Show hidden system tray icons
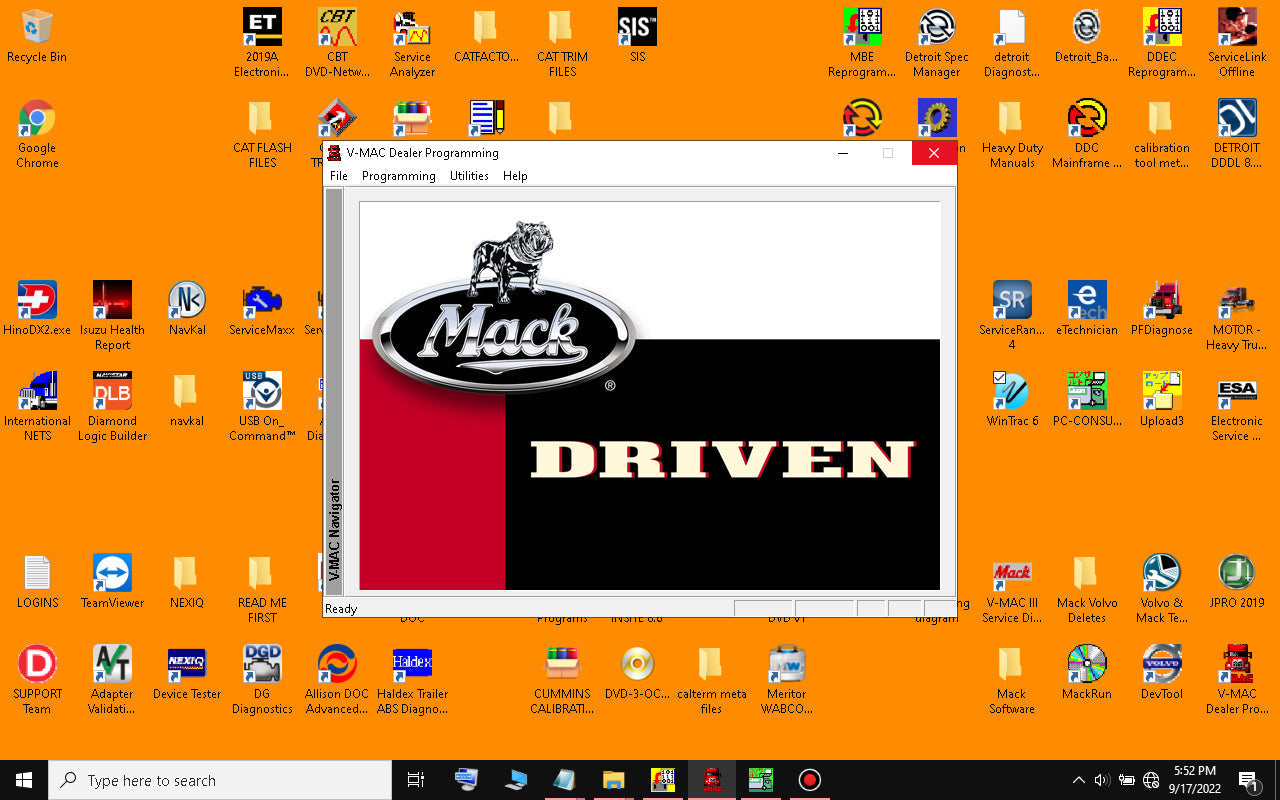 pyautogui.click(x=1078, y=780)
